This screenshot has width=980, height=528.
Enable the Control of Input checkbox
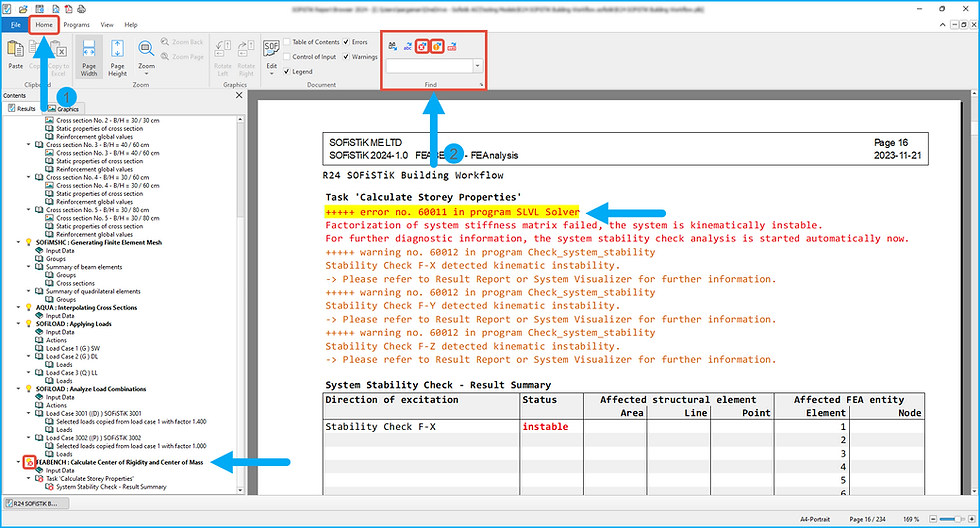point(287,56)
